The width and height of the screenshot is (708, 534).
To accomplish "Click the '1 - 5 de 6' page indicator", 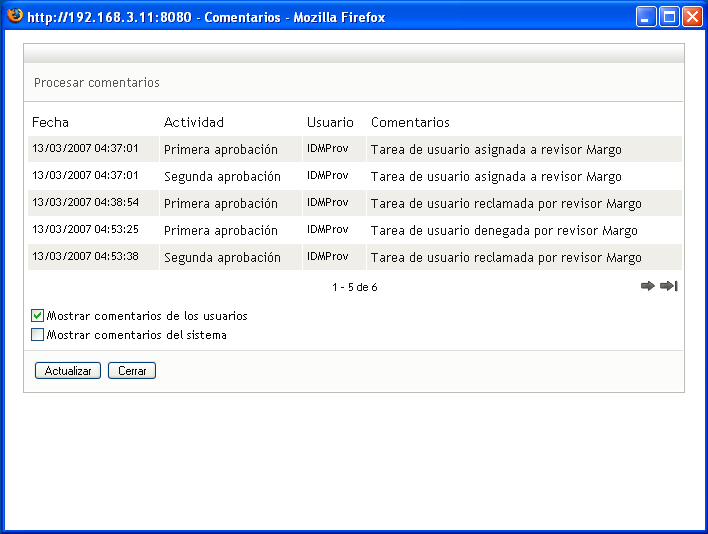I will [x=354, y=287].
